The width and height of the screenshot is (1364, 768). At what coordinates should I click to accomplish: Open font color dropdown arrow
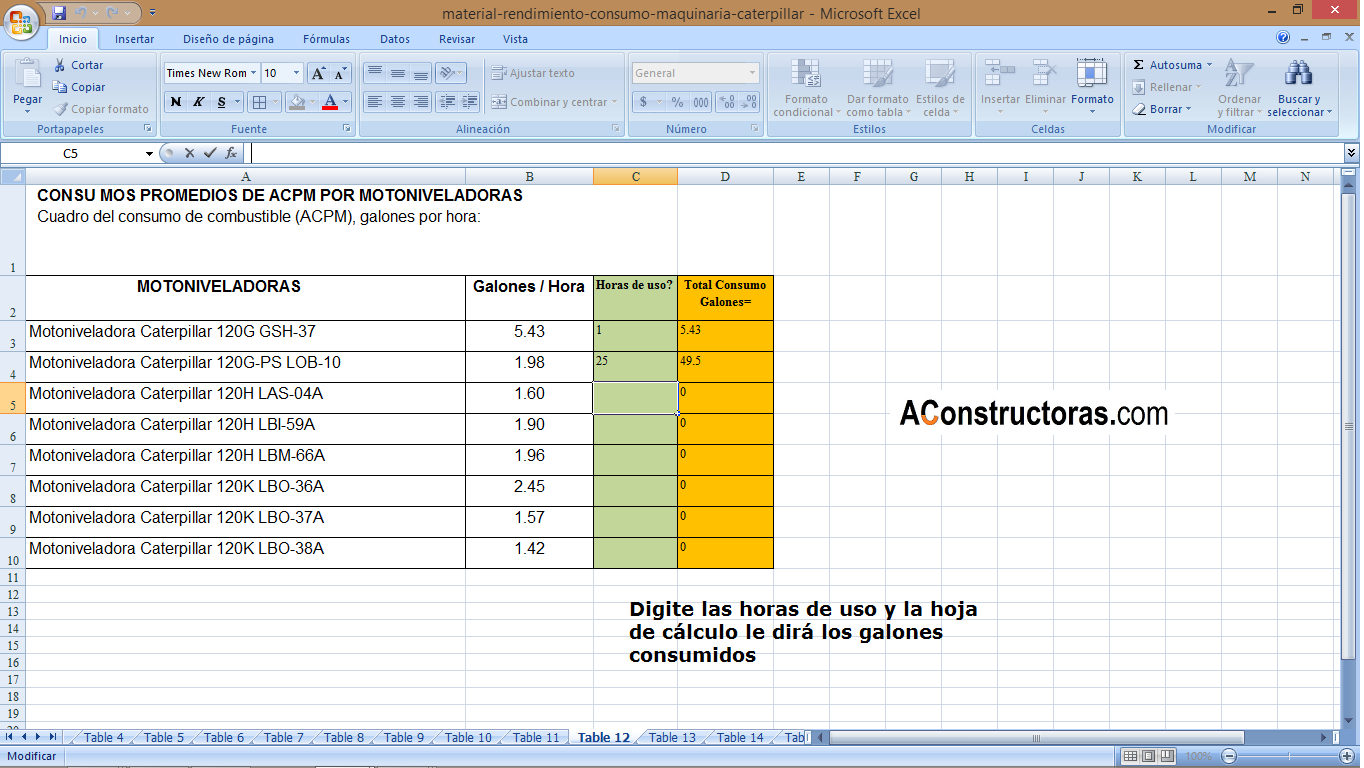coord(346,102)
